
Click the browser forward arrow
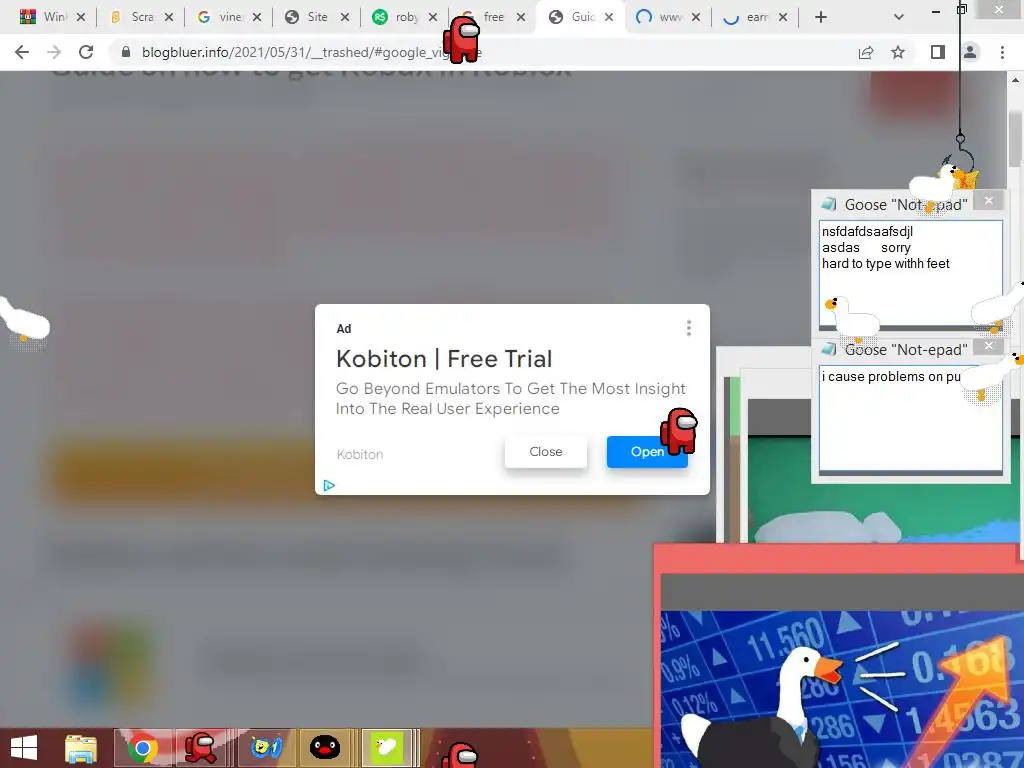click(54, 52)
